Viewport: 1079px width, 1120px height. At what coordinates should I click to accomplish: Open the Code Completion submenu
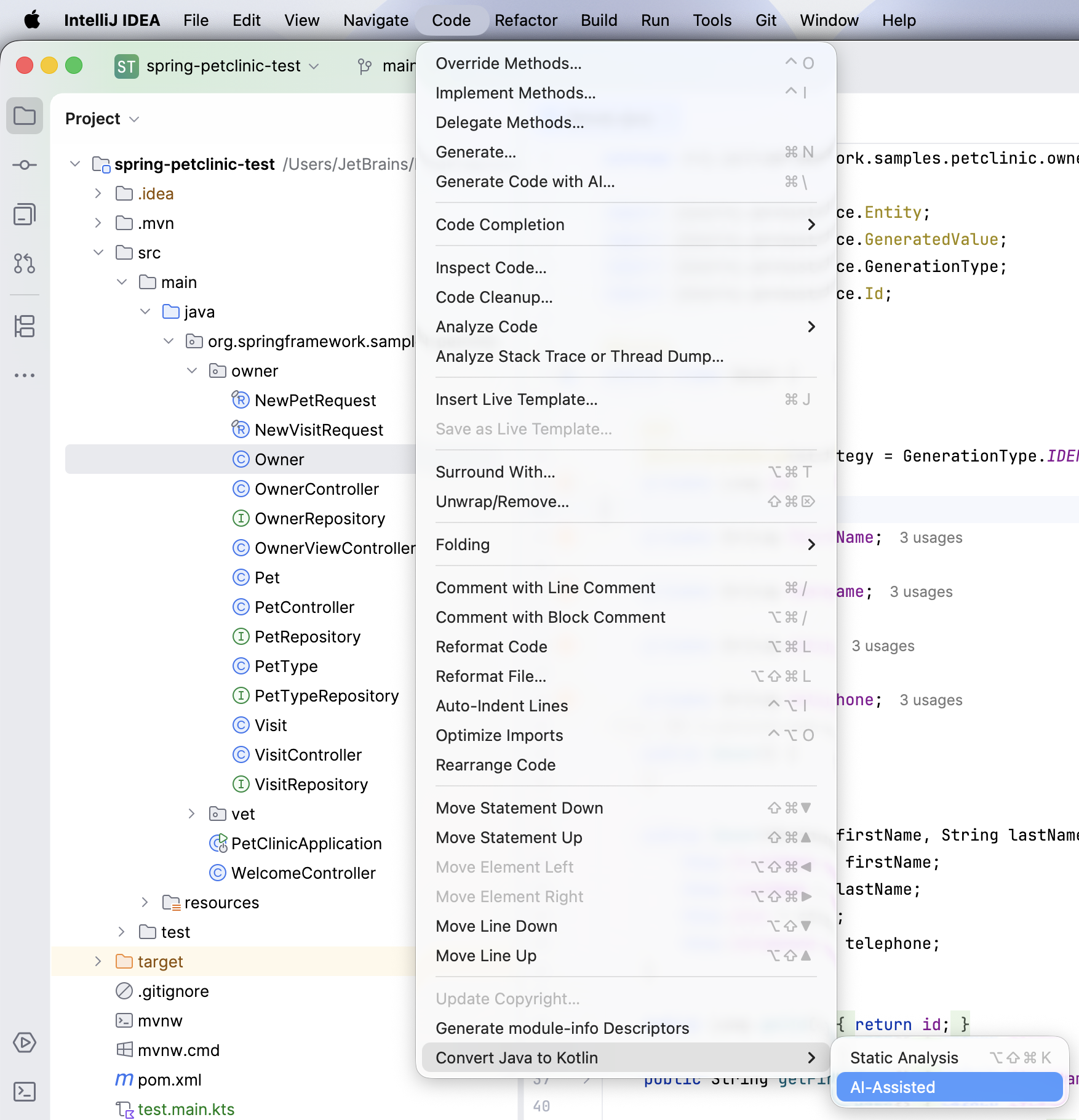[x=626, y=225]
